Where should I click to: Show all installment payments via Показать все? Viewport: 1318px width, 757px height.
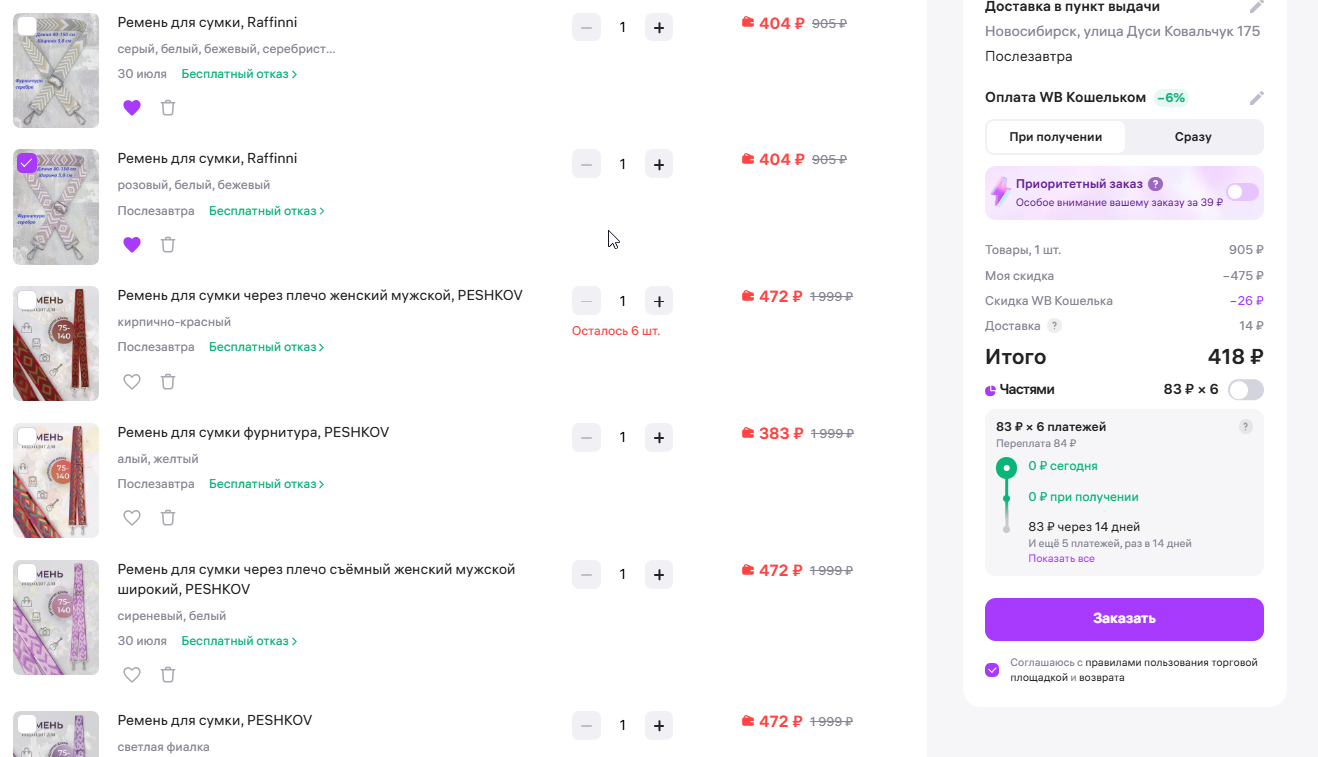1061,558
